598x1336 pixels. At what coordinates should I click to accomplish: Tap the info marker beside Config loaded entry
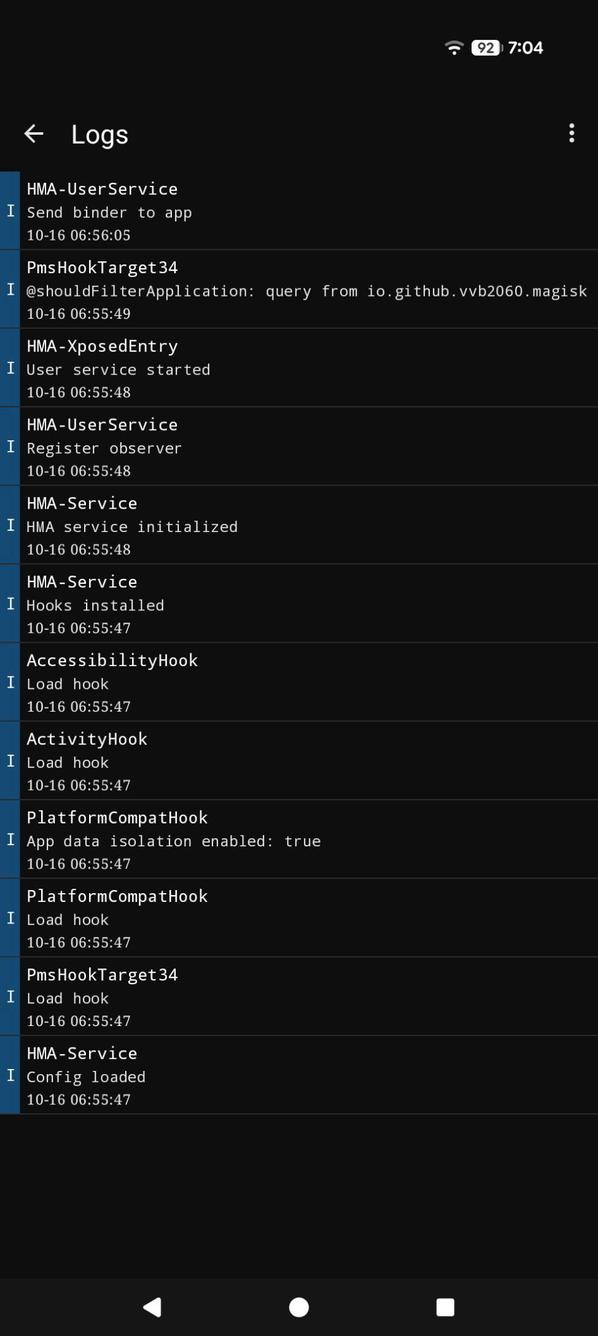(9, 1075)
